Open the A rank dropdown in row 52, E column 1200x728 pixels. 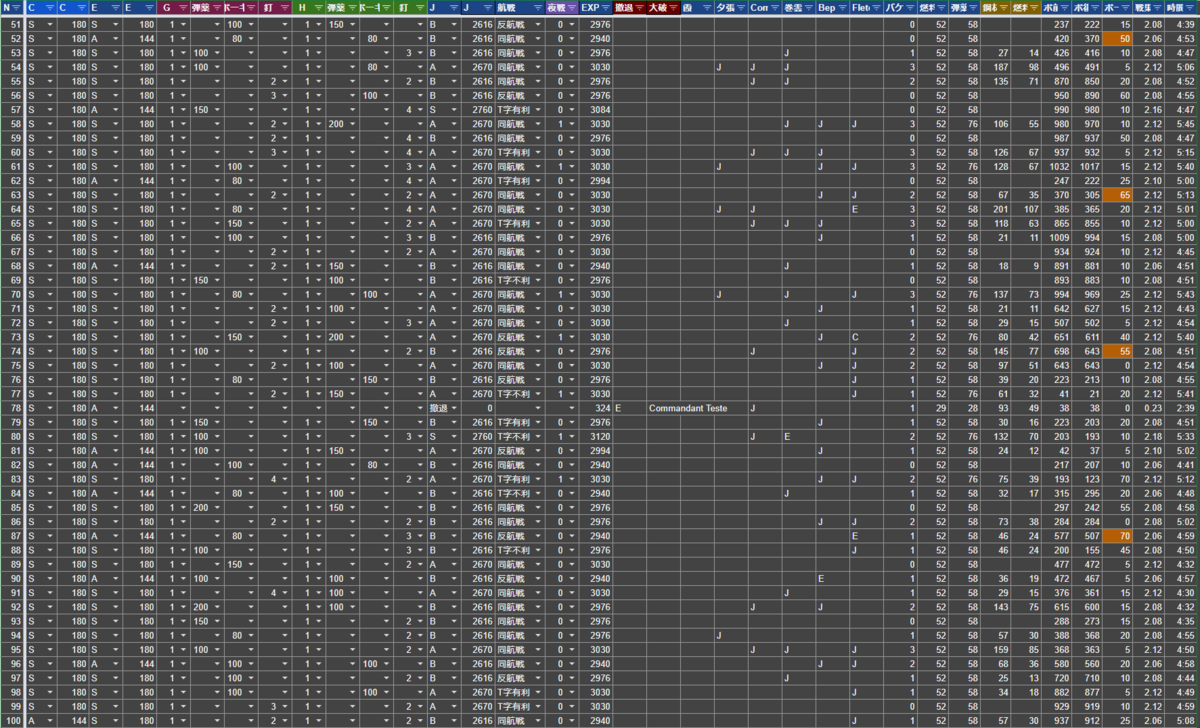tap(117, 38)
